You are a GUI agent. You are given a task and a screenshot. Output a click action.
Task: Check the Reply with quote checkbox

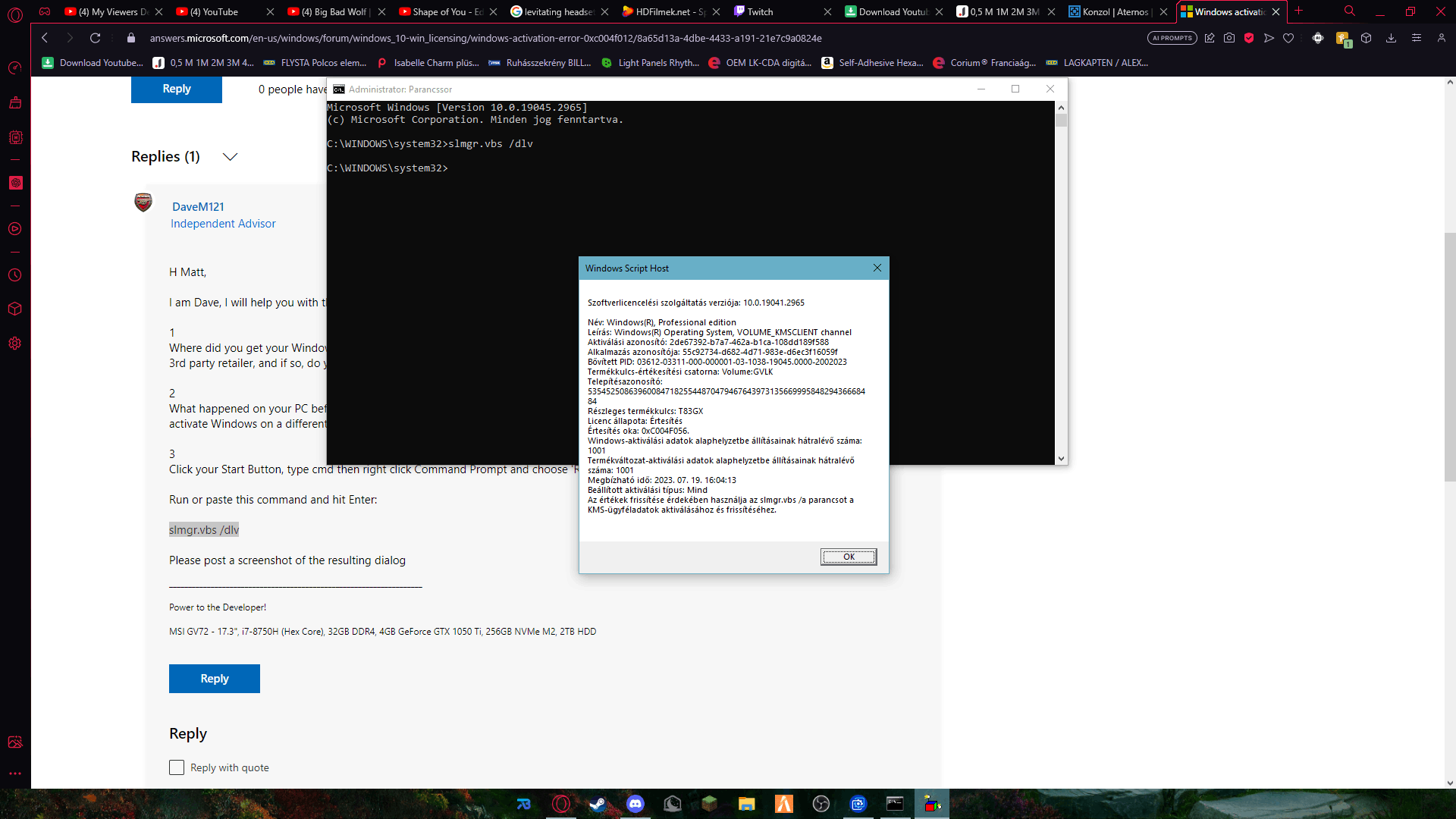click(x=177, y=767)
